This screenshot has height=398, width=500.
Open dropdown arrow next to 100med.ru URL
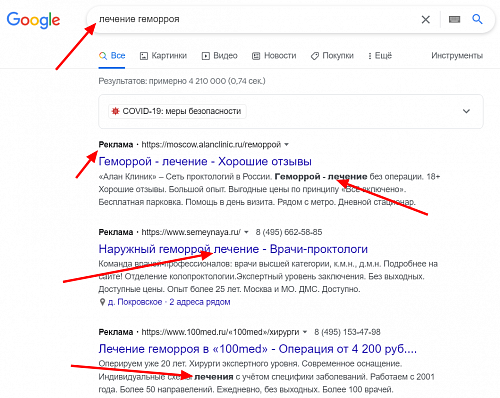[x=305, y=332]
